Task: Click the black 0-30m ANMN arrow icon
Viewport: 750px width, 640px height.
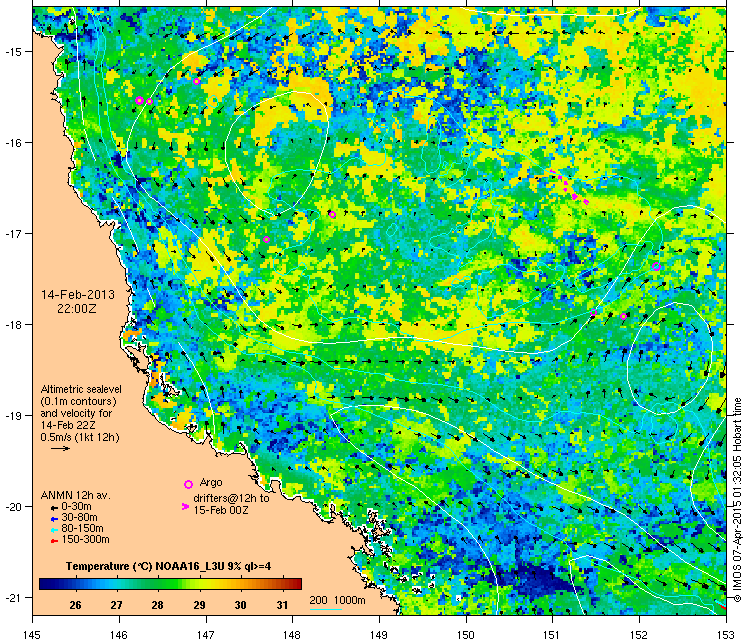Action: (x=55, y=508)
